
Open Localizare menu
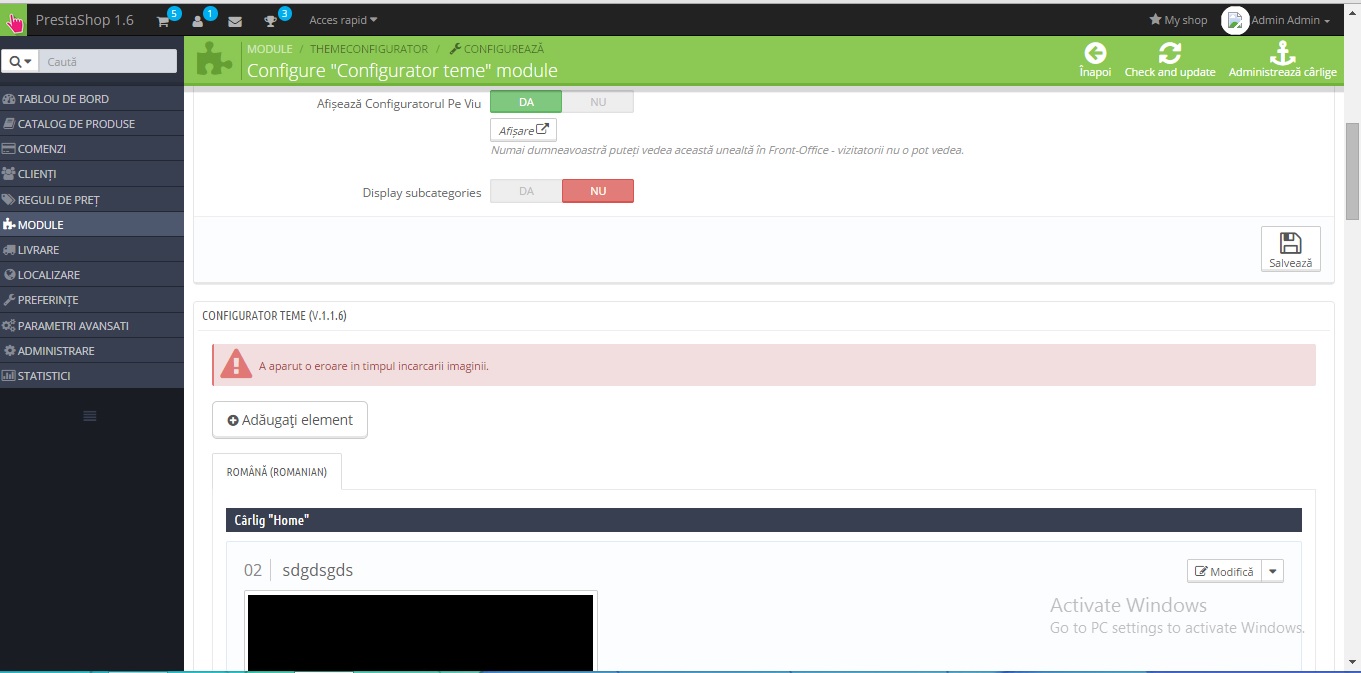point(91,275)
